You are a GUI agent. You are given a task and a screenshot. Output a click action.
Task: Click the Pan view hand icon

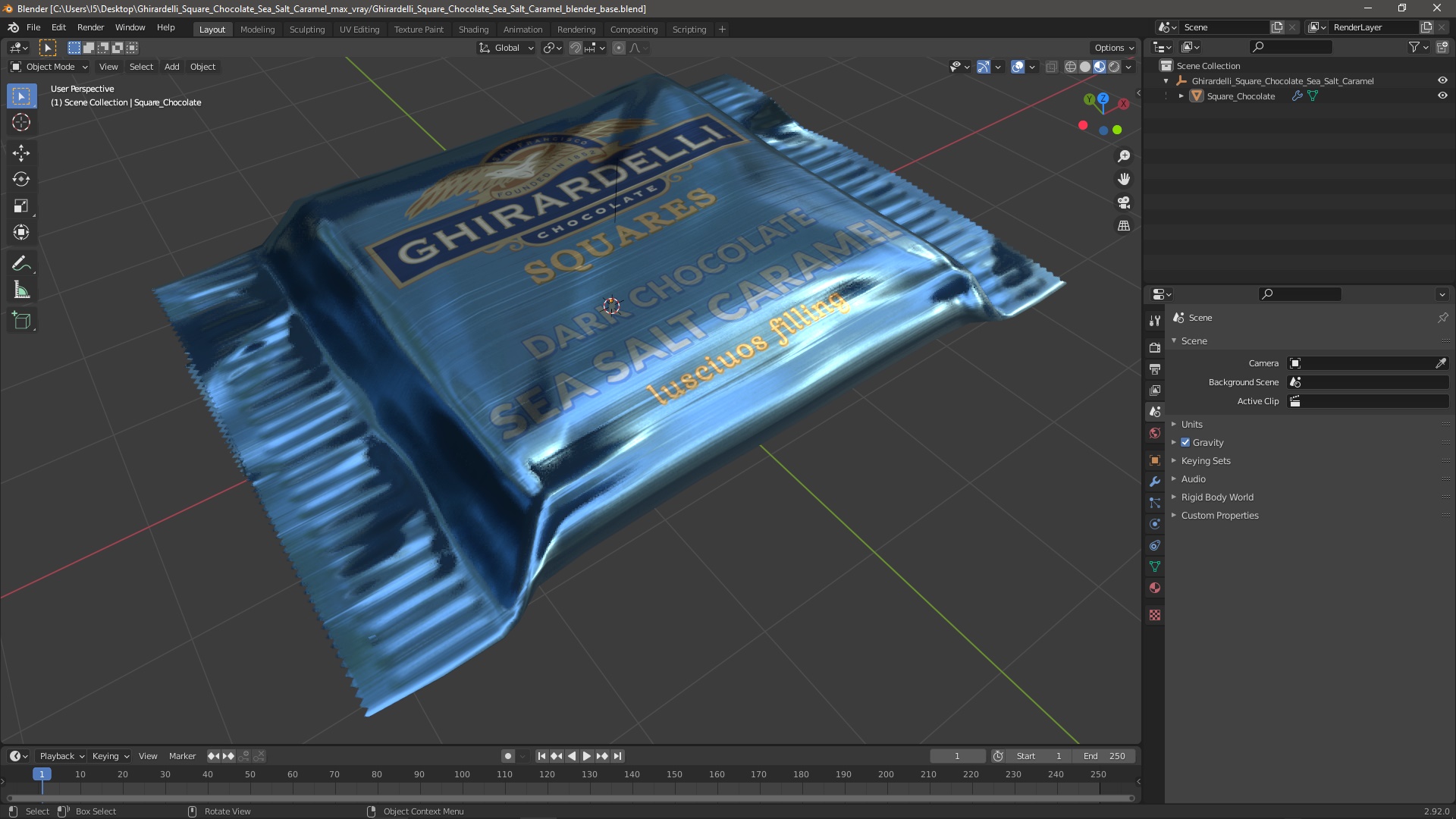pyautogui.click(x=1124, y=179)
